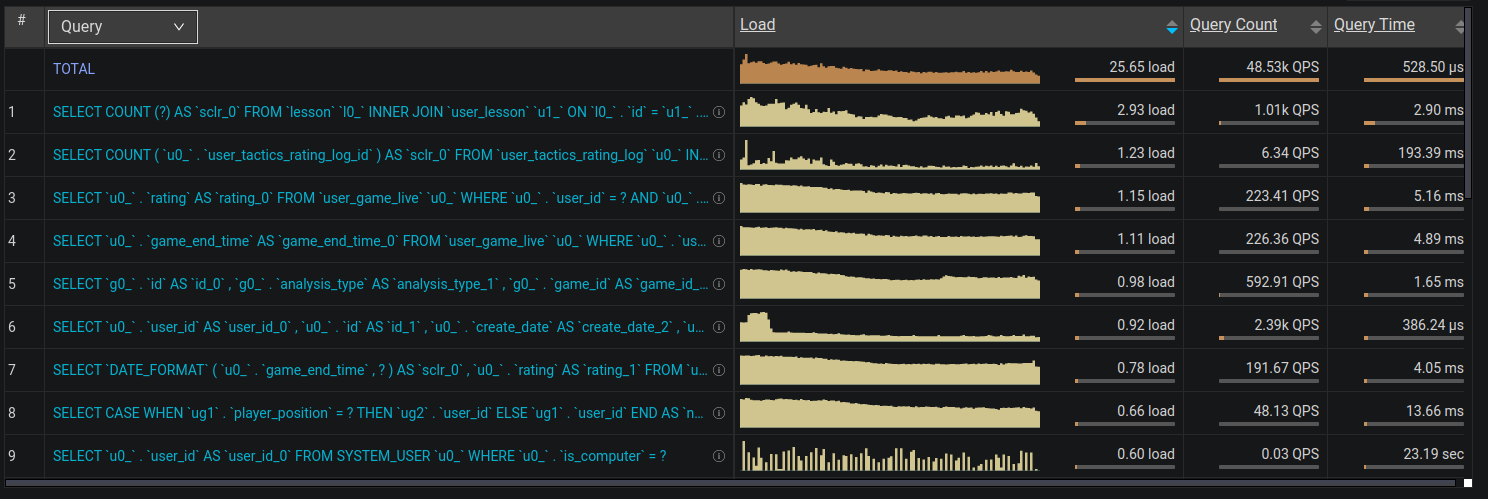The image size is (1488, 499).
Task: Select the TOTAL row label
Action: 74,70
